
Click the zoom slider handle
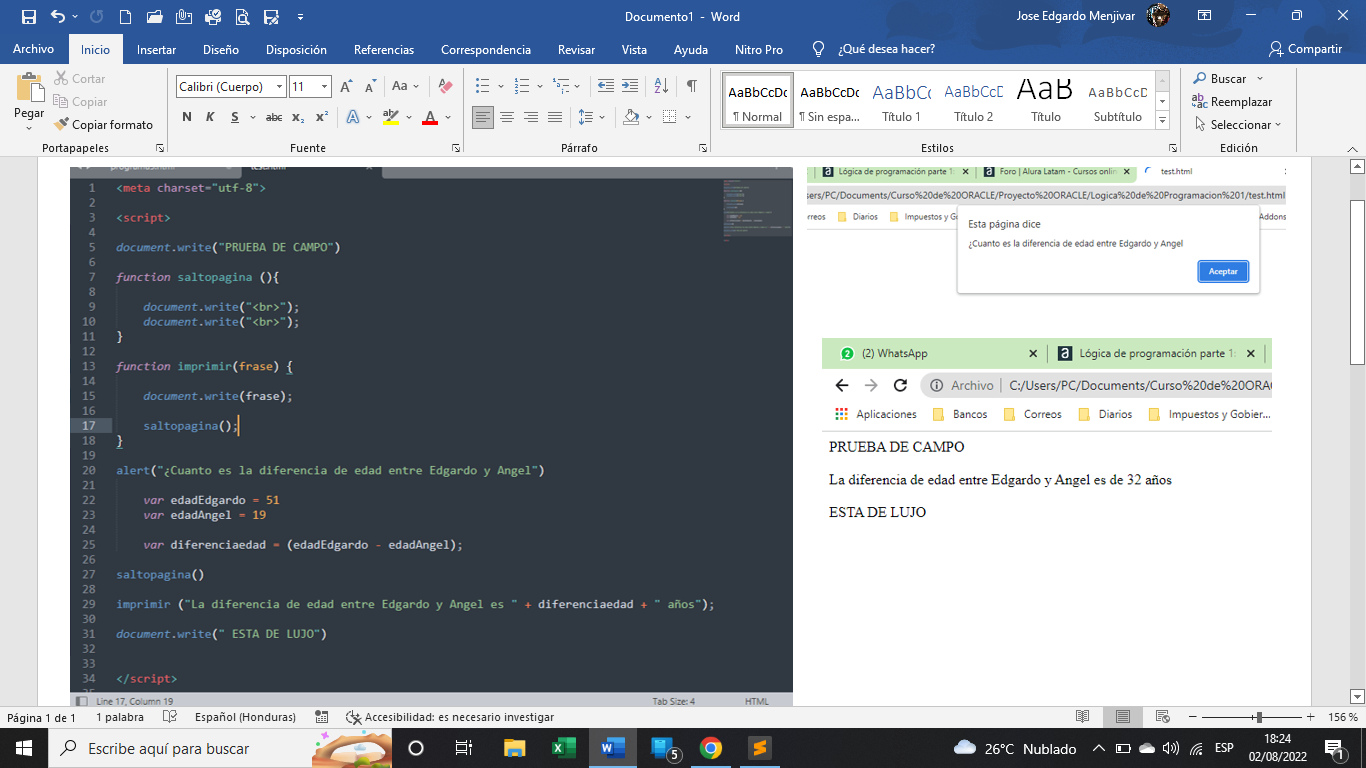[1259, 717]
